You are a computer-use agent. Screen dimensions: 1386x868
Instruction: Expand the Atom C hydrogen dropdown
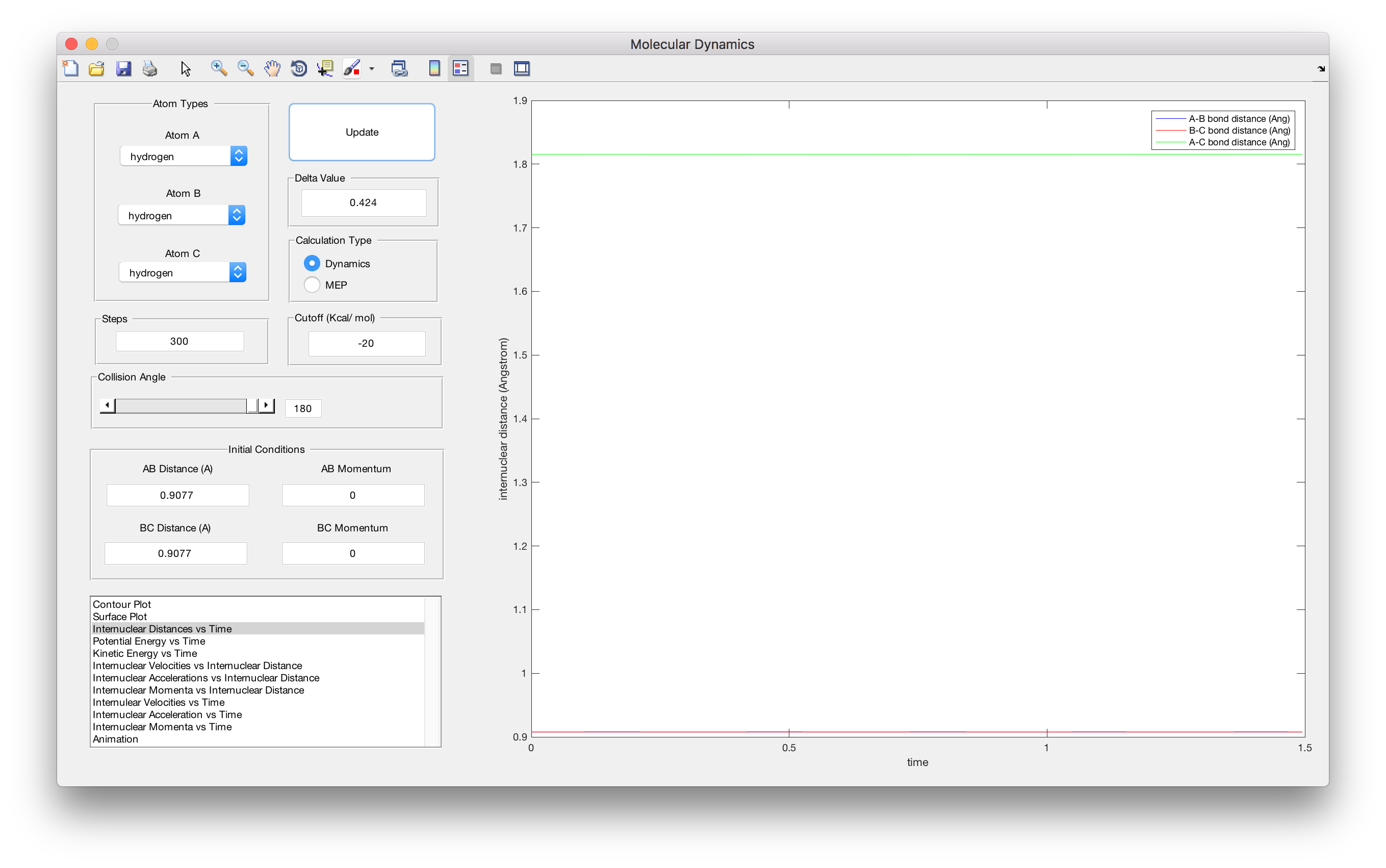point(183,273)
